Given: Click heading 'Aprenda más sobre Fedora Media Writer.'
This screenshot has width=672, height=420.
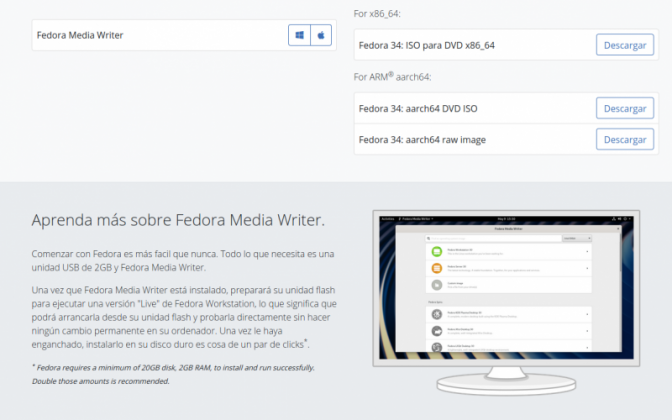Looking at the screenshot, I should 178,220.
